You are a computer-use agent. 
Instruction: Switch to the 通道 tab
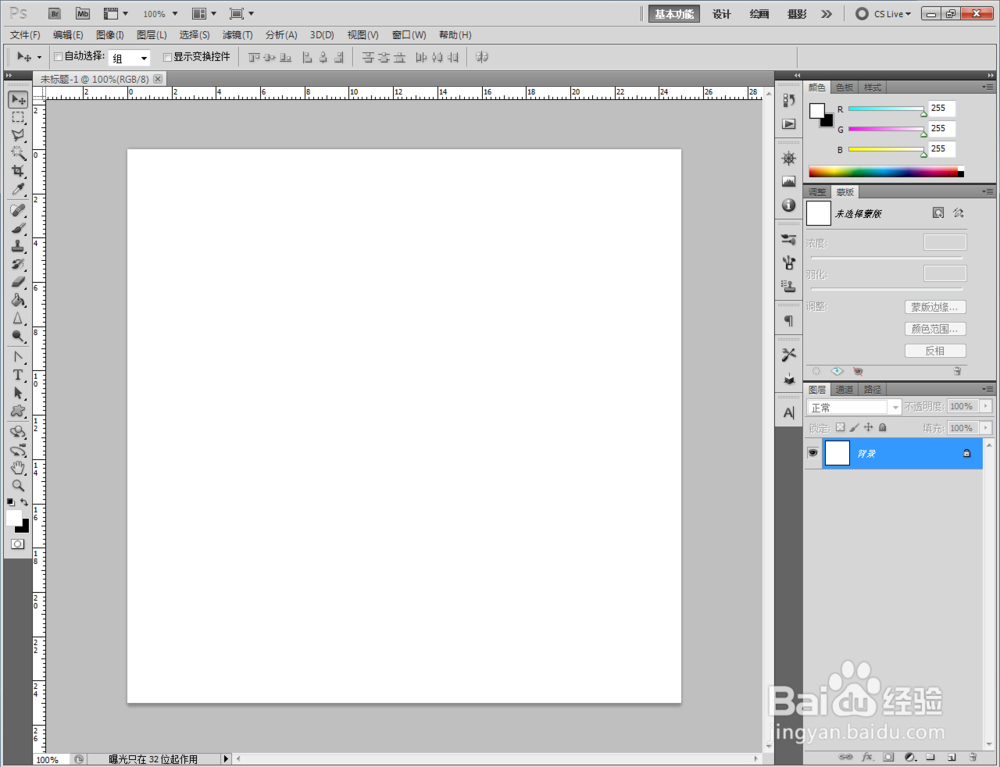tap(844, 389)
